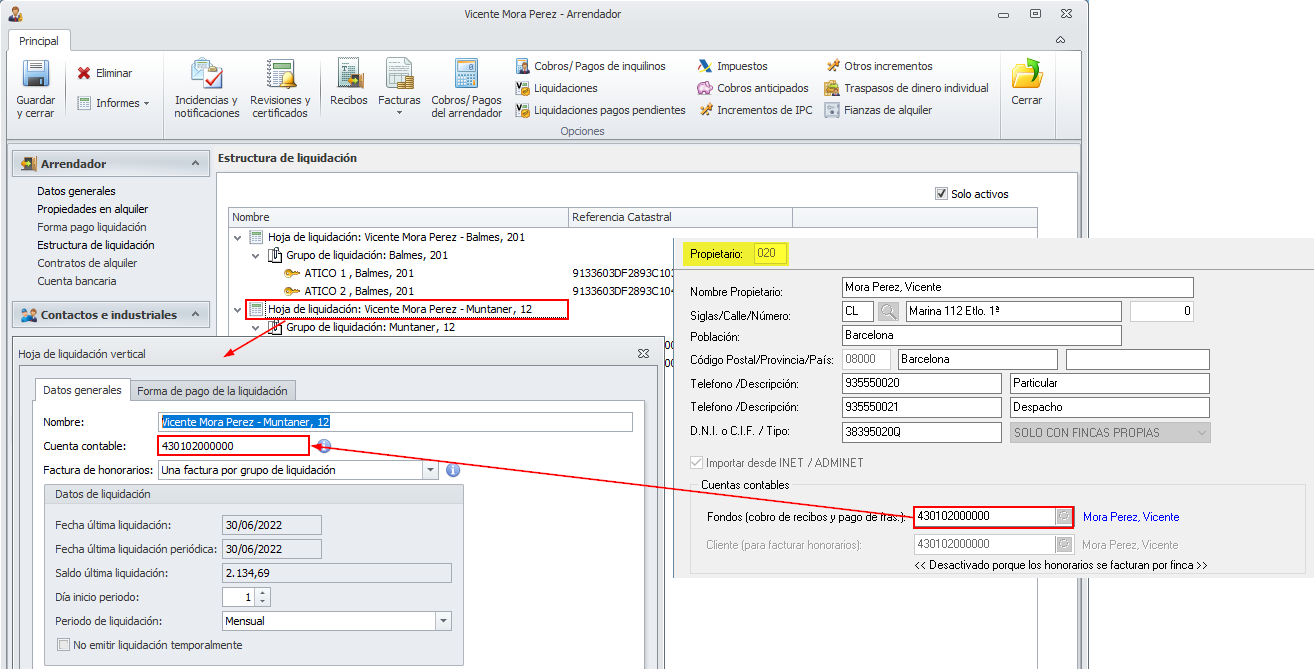Click Fondos account field 430102000000

pos(984,516)
